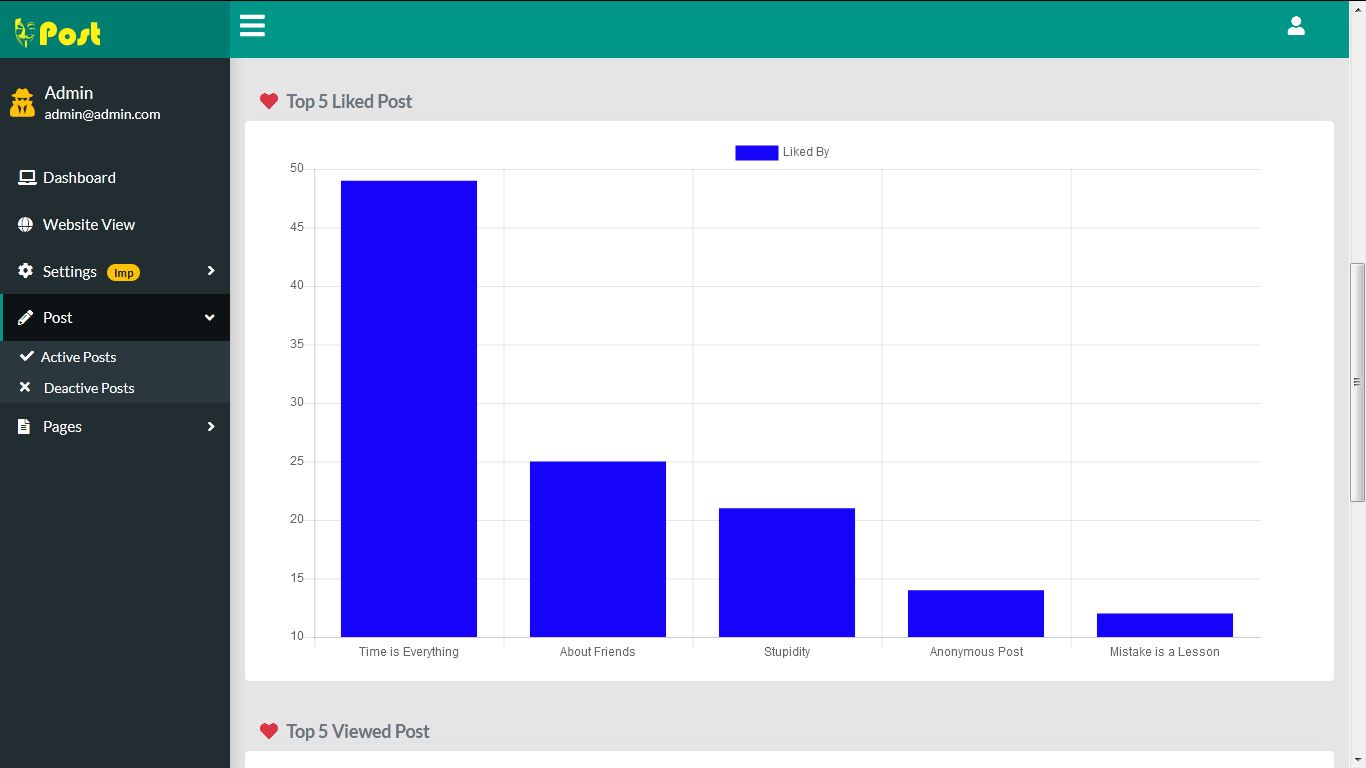Screen dimensions: 1366x768
Task: Click the document icon next to Pages
Action: [25, 426]
